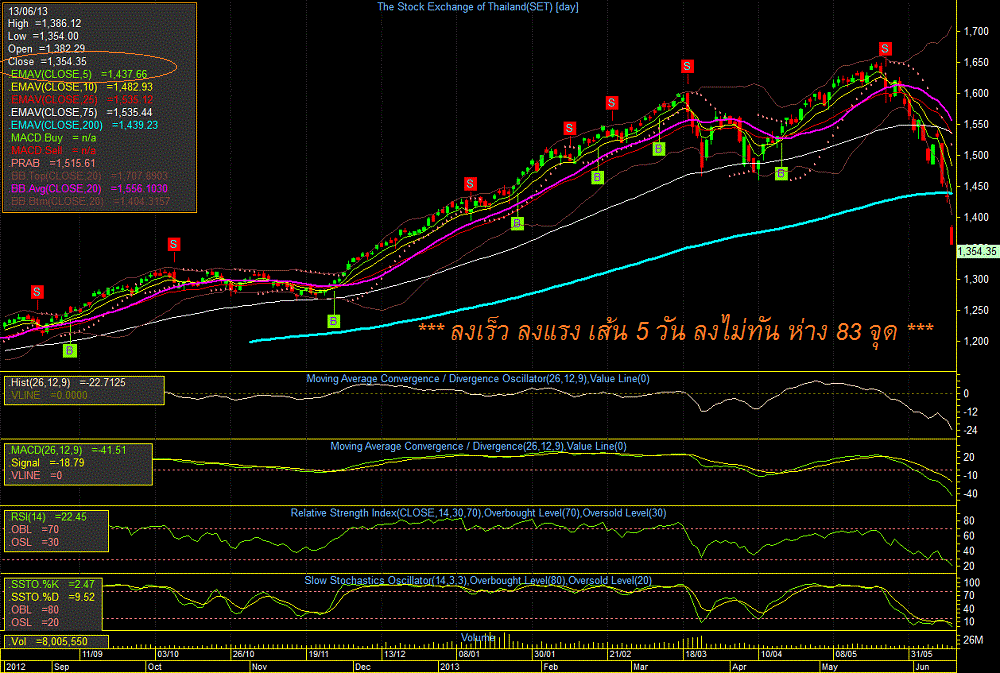Click the MACD Buy = n/a entry
Screen dimensions: 1000x673
pos(54,138)
